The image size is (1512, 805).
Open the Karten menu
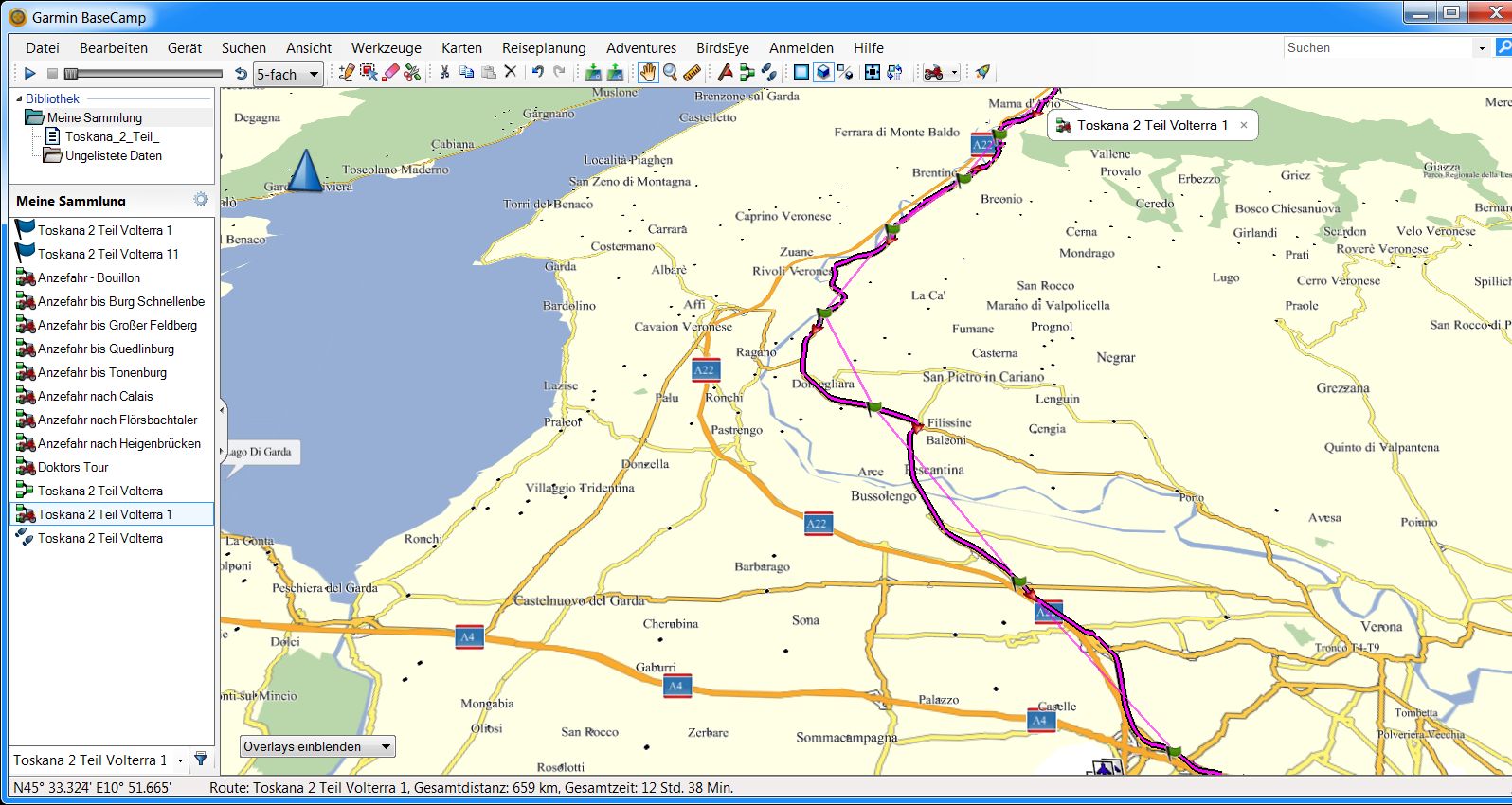coord(461,47)
